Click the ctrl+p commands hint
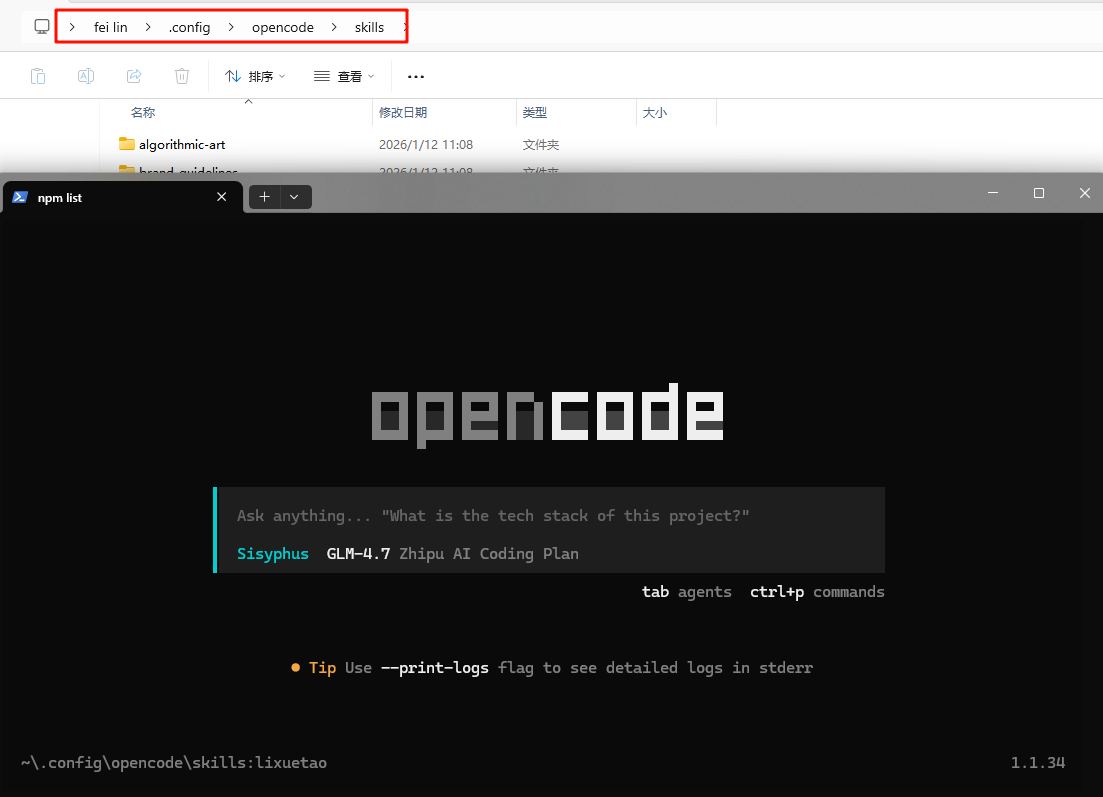 click(817, 592)
